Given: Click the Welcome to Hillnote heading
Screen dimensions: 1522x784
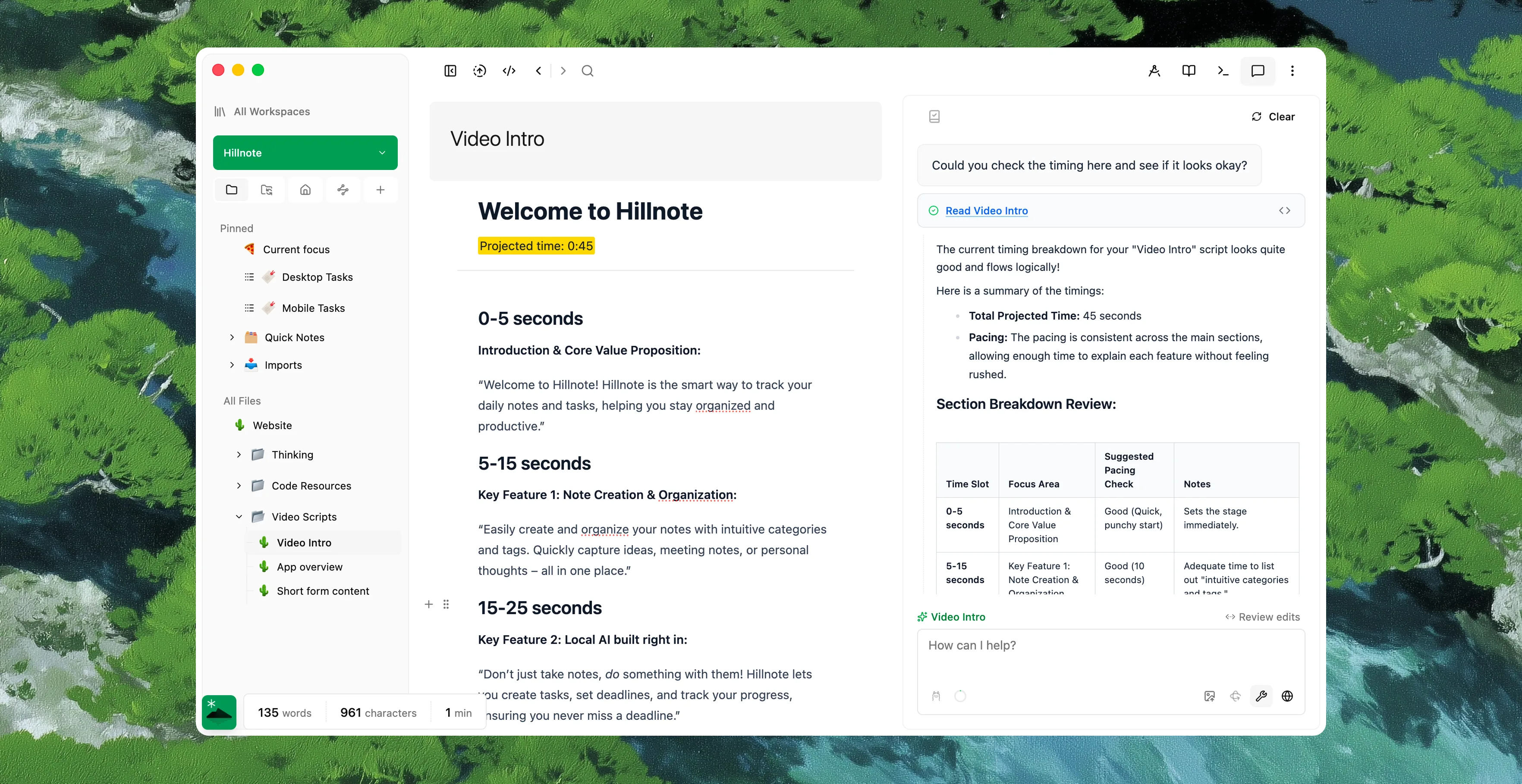Looking at the screenshot, I should (590, 211).
